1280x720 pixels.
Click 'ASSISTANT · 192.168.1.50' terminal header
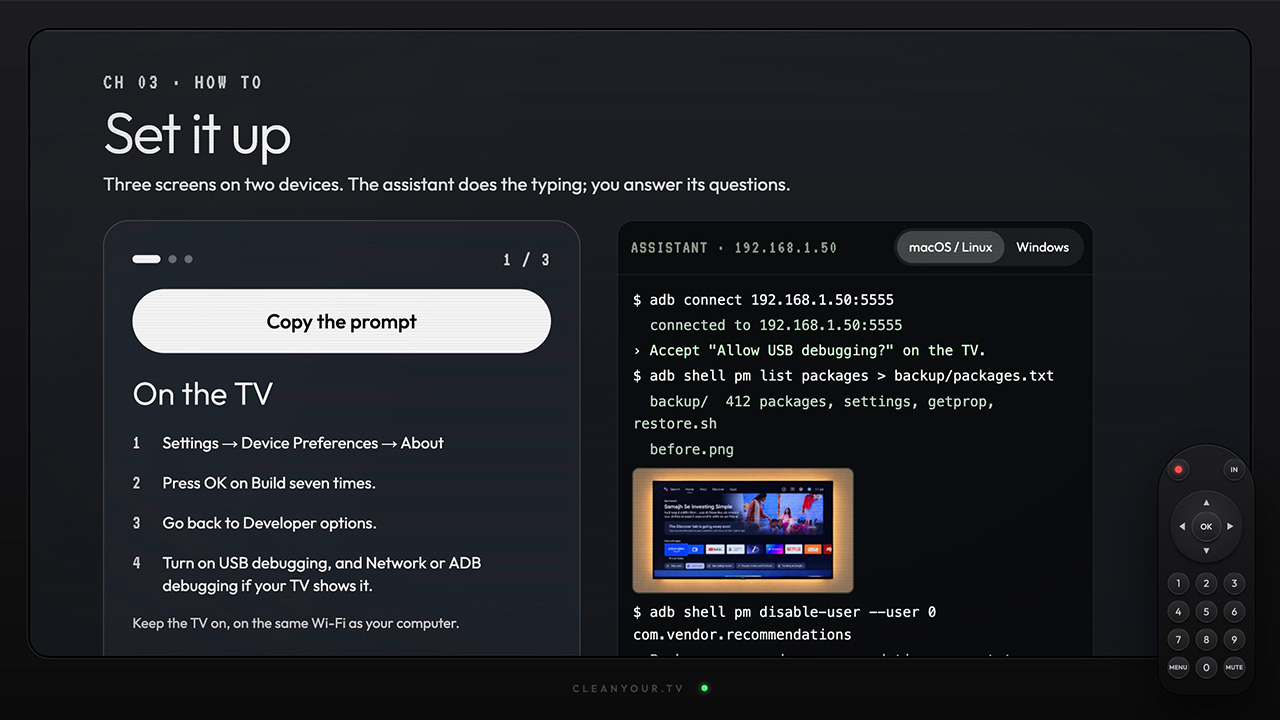pyautogui.click(x=733, y=247)
